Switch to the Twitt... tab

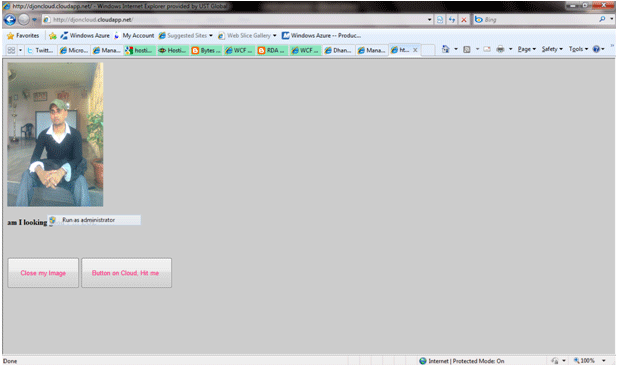(40, 50)
